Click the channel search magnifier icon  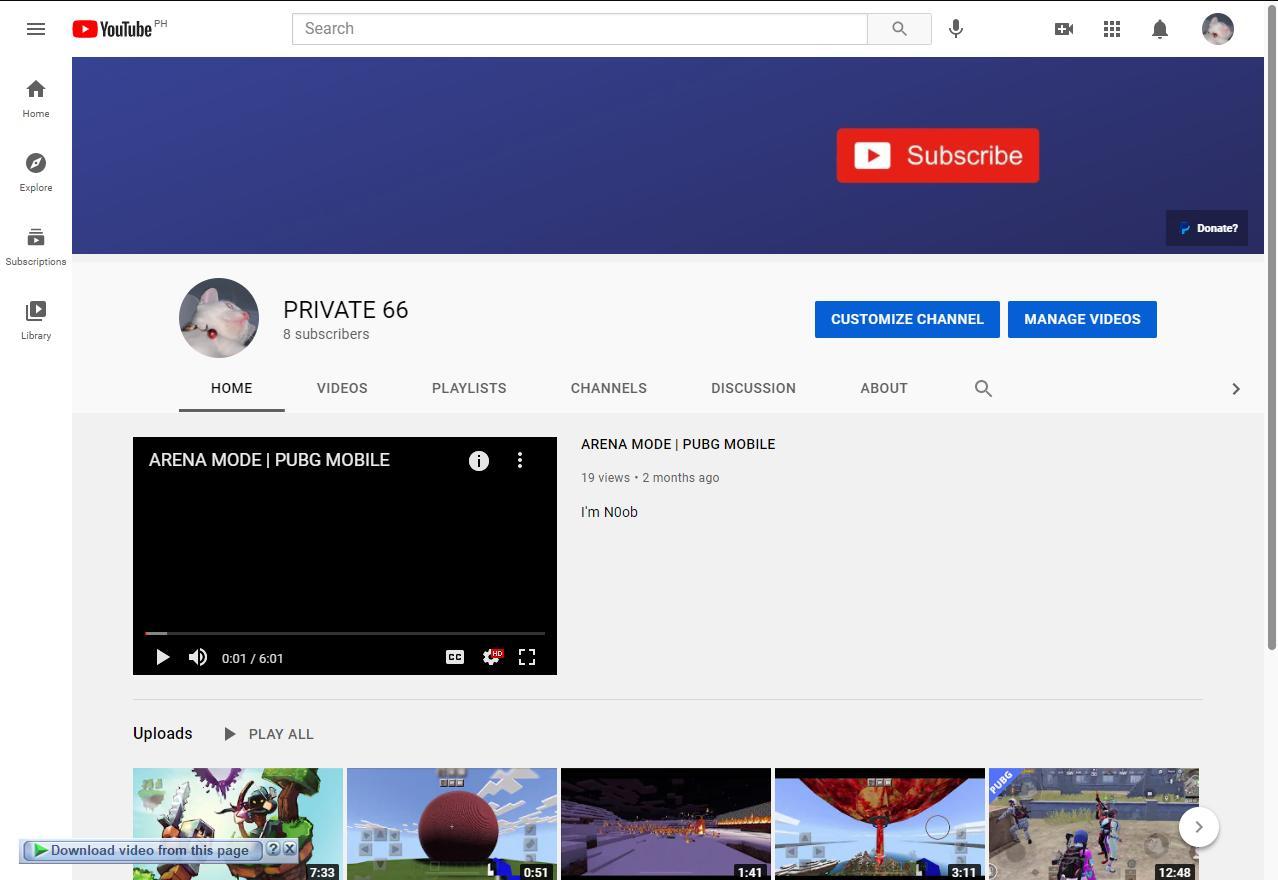pos(983,388)
